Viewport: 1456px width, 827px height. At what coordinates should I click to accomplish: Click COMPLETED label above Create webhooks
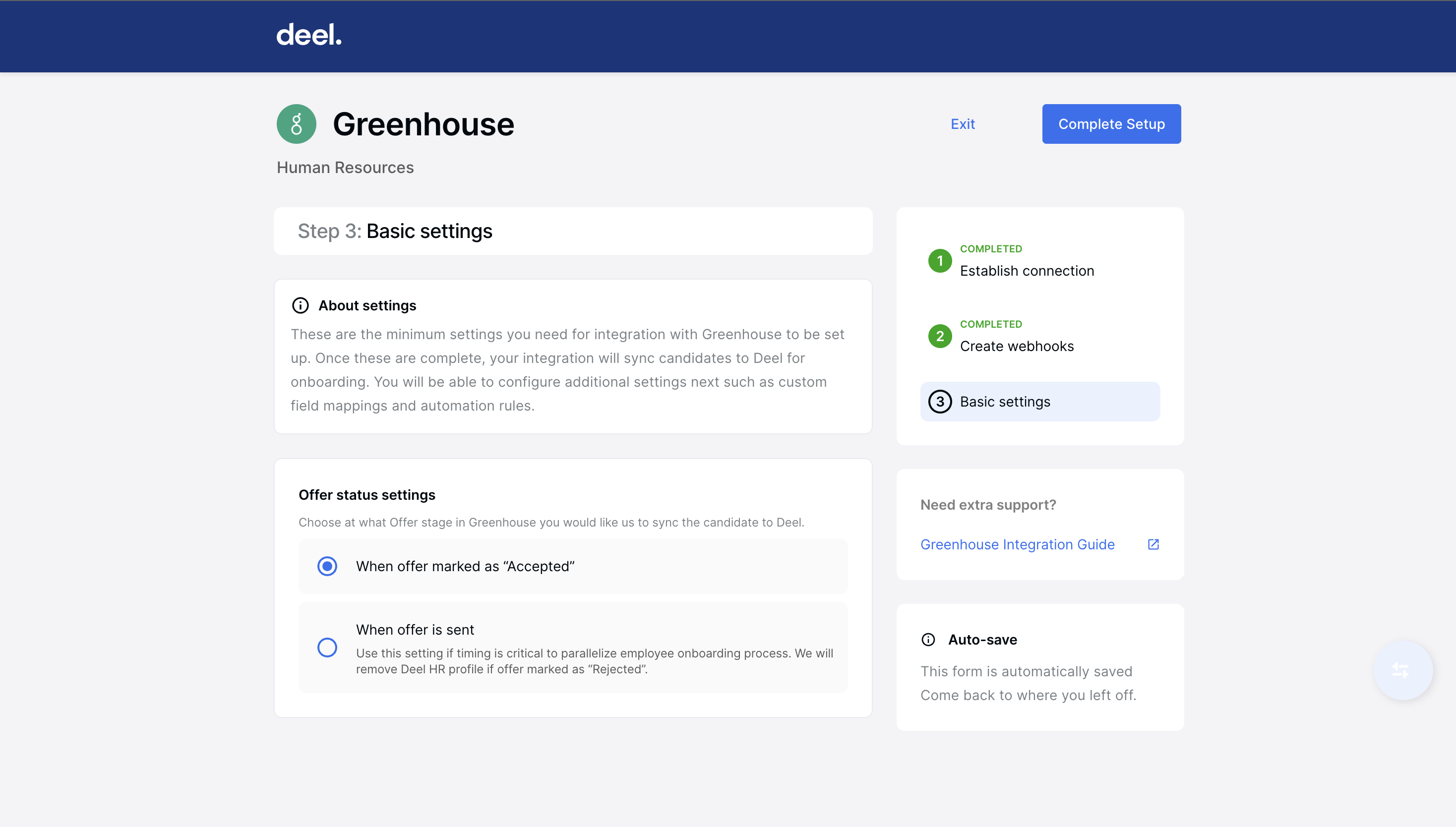click(x=991, y=324)
